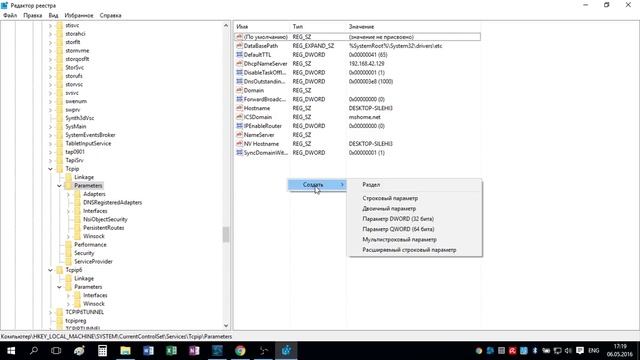Click the Linkage folder icon under Tcpip
The image size is (640, 360).
68,177
